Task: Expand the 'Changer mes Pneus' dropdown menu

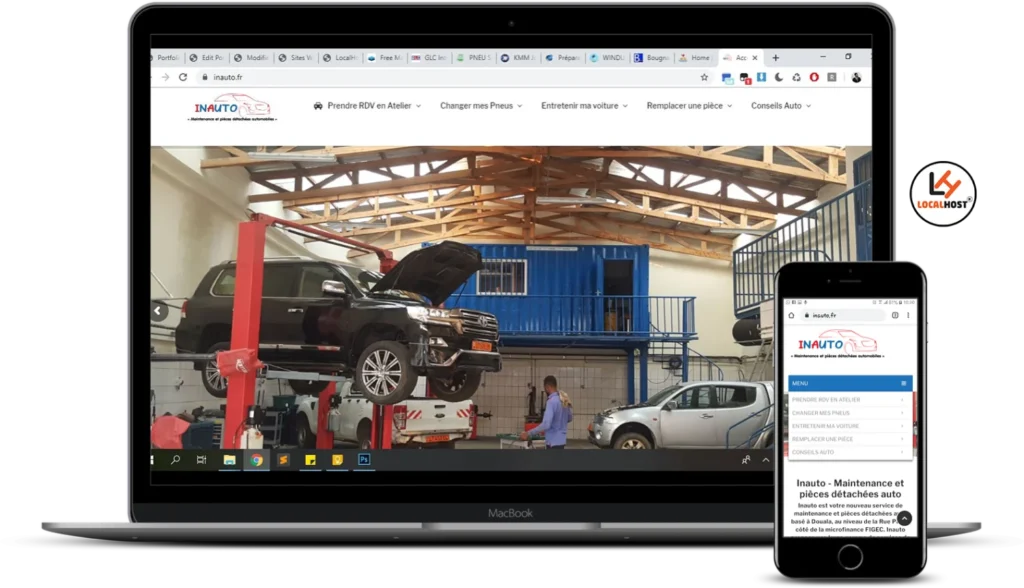Action: pyautogui.click(x=481, y=106)
